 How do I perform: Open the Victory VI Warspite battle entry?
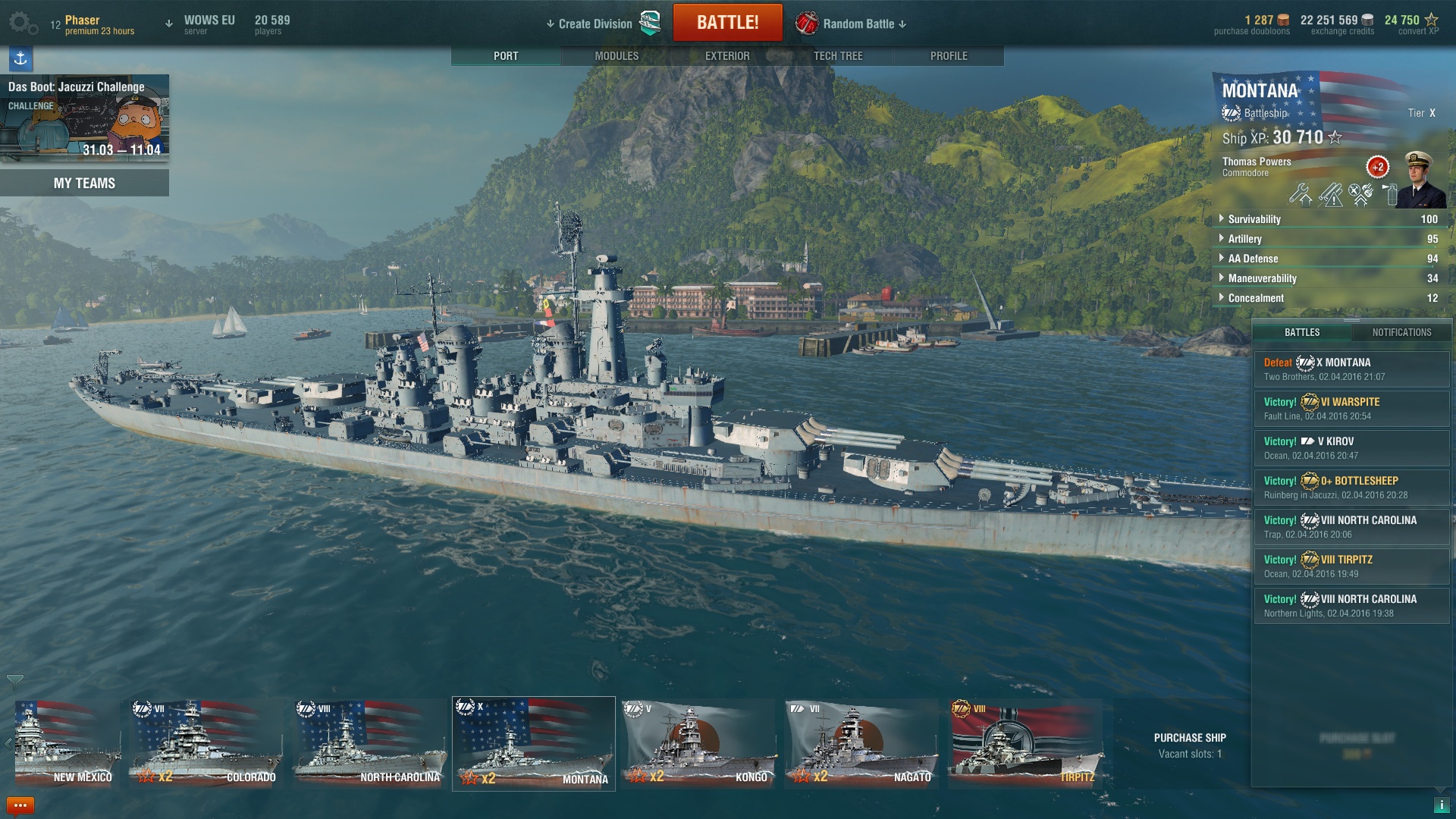point(1351,409)
